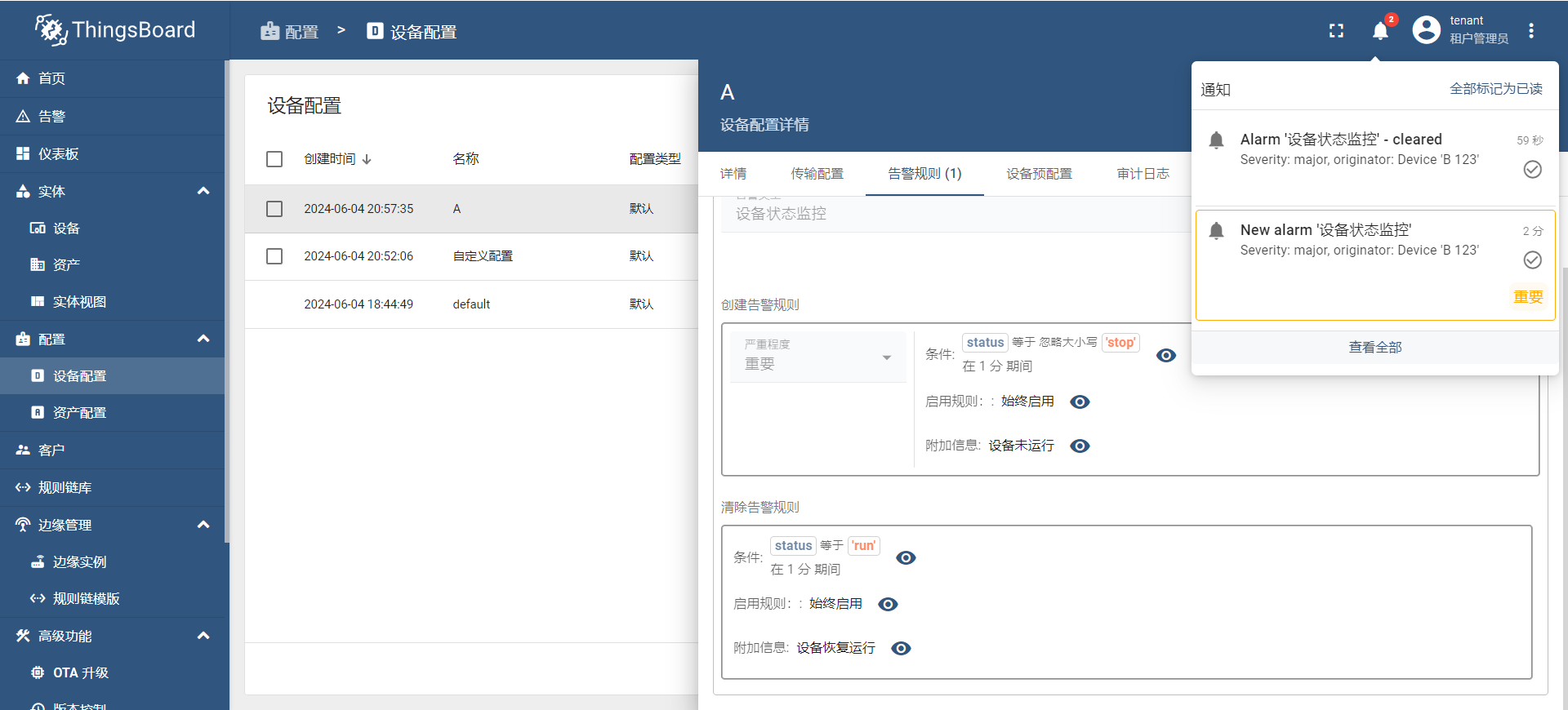The width and height of the screenshot is (1568, 710).
Task: Collapse the 配置 sidebar group
Action: pyautogui.click(x=203, y=339)
